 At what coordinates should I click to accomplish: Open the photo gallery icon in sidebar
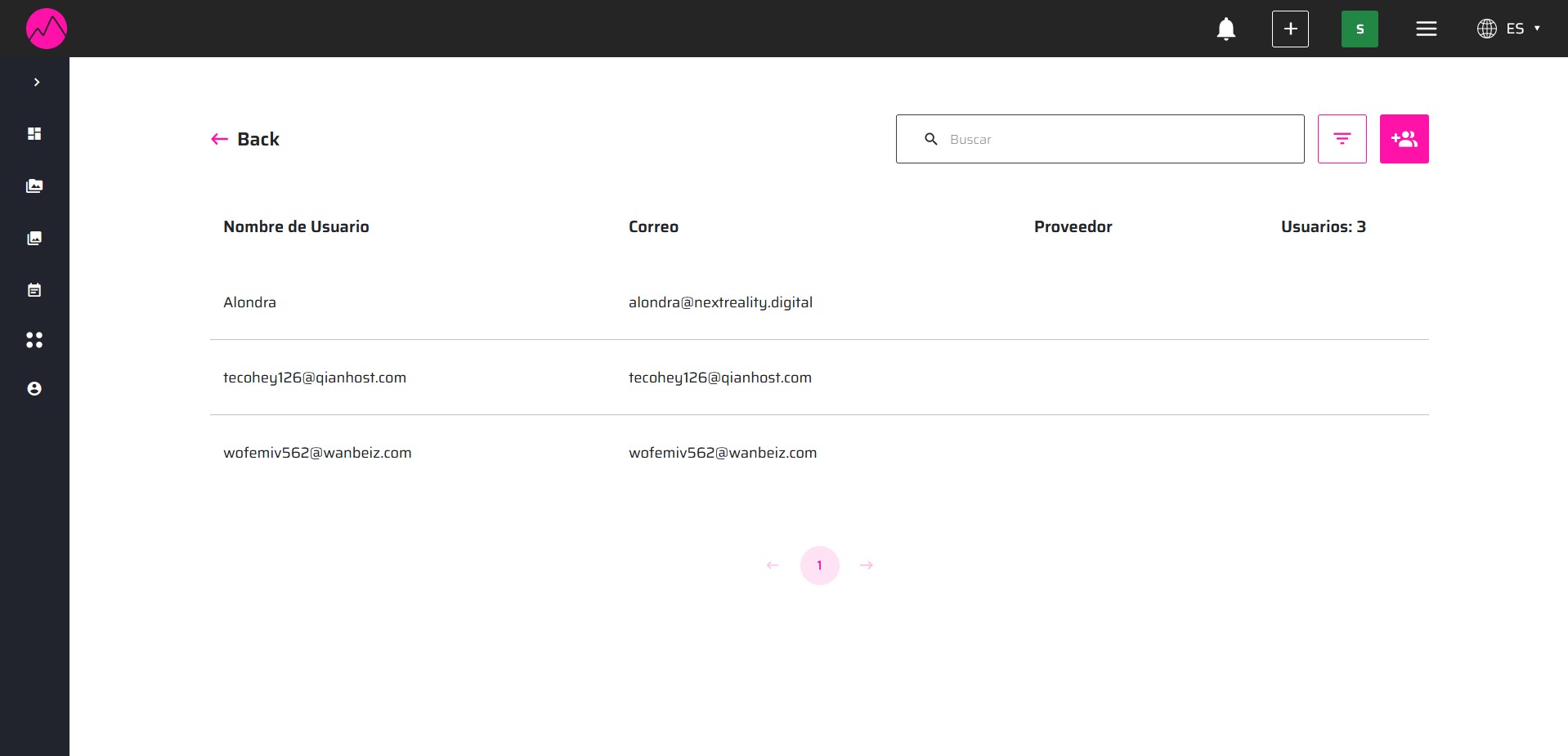(34, 186)
